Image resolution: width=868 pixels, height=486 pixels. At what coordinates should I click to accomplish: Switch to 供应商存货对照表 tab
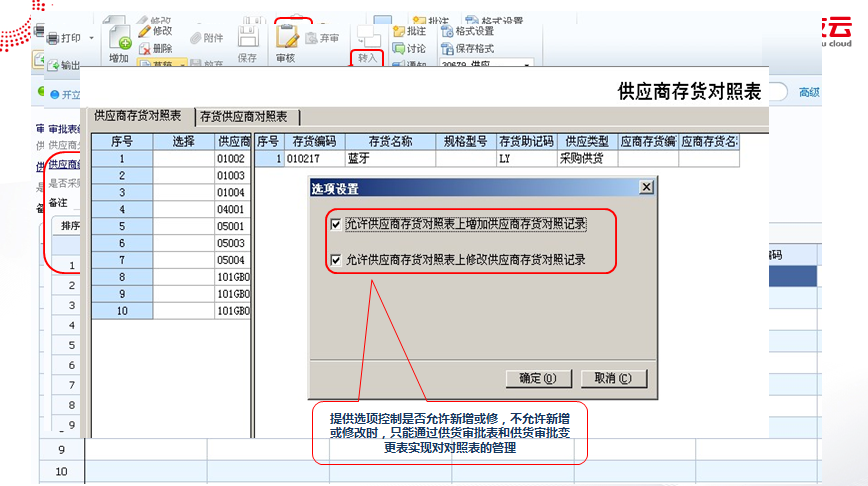click(x=138, y=116)
